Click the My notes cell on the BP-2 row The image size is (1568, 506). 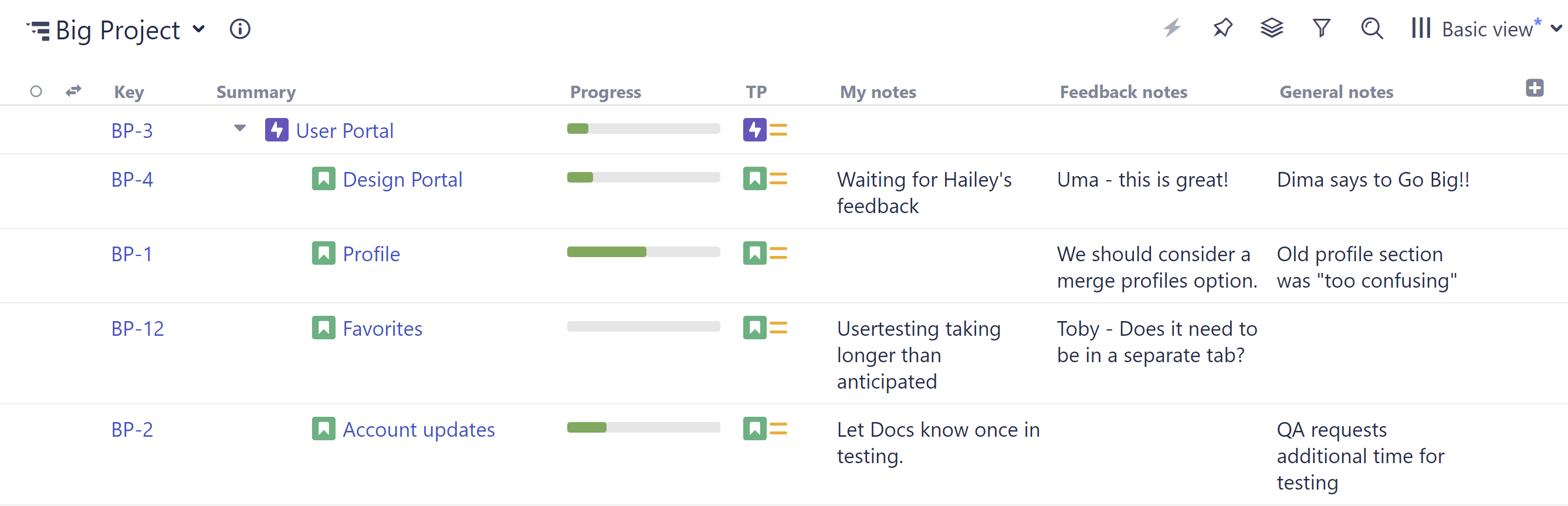tap(937, 443)
